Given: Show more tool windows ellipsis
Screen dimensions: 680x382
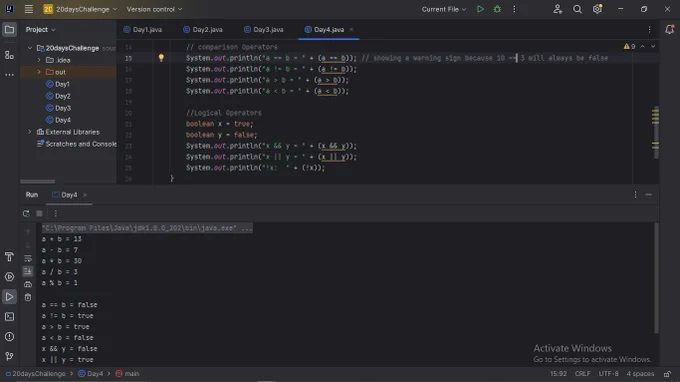Looking at the screenshot, I should [x=9, y=75].
